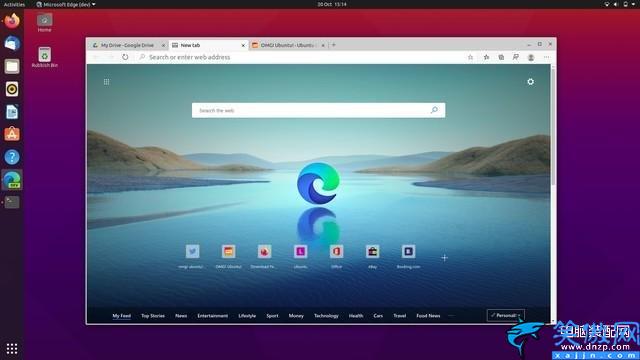The height and width of the screenshot is (360, 640).
Task: Open page settings gear on new tab
Action: click(530, 82)
